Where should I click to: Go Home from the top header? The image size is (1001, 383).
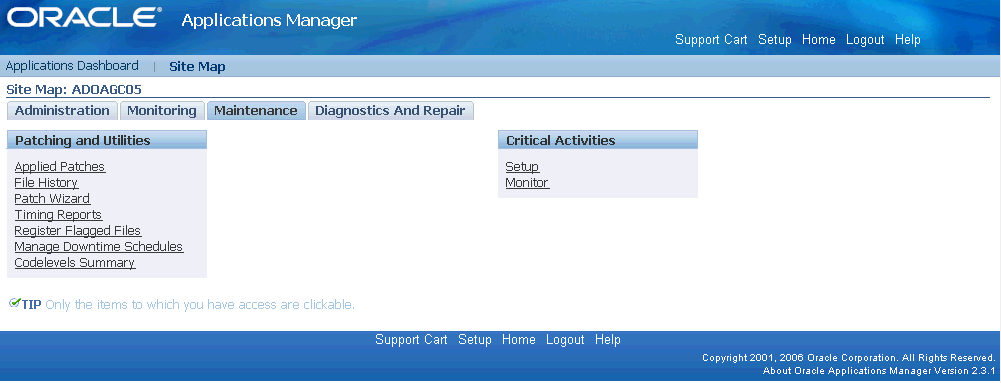[818, 40]
